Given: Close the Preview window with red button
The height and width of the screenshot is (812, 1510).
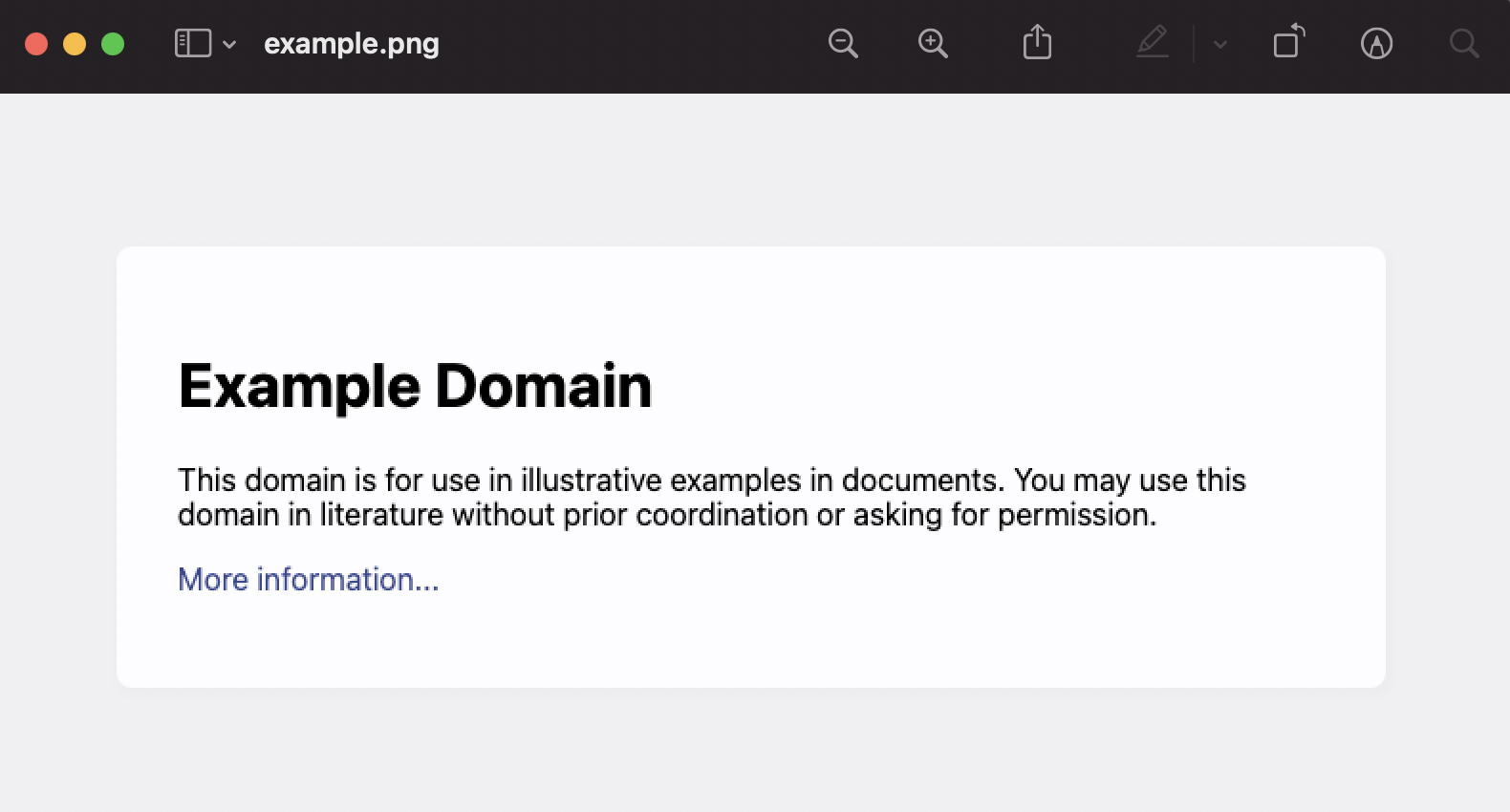Looking at the screenshot, I should pyautogui.click(x=36, y=44).
